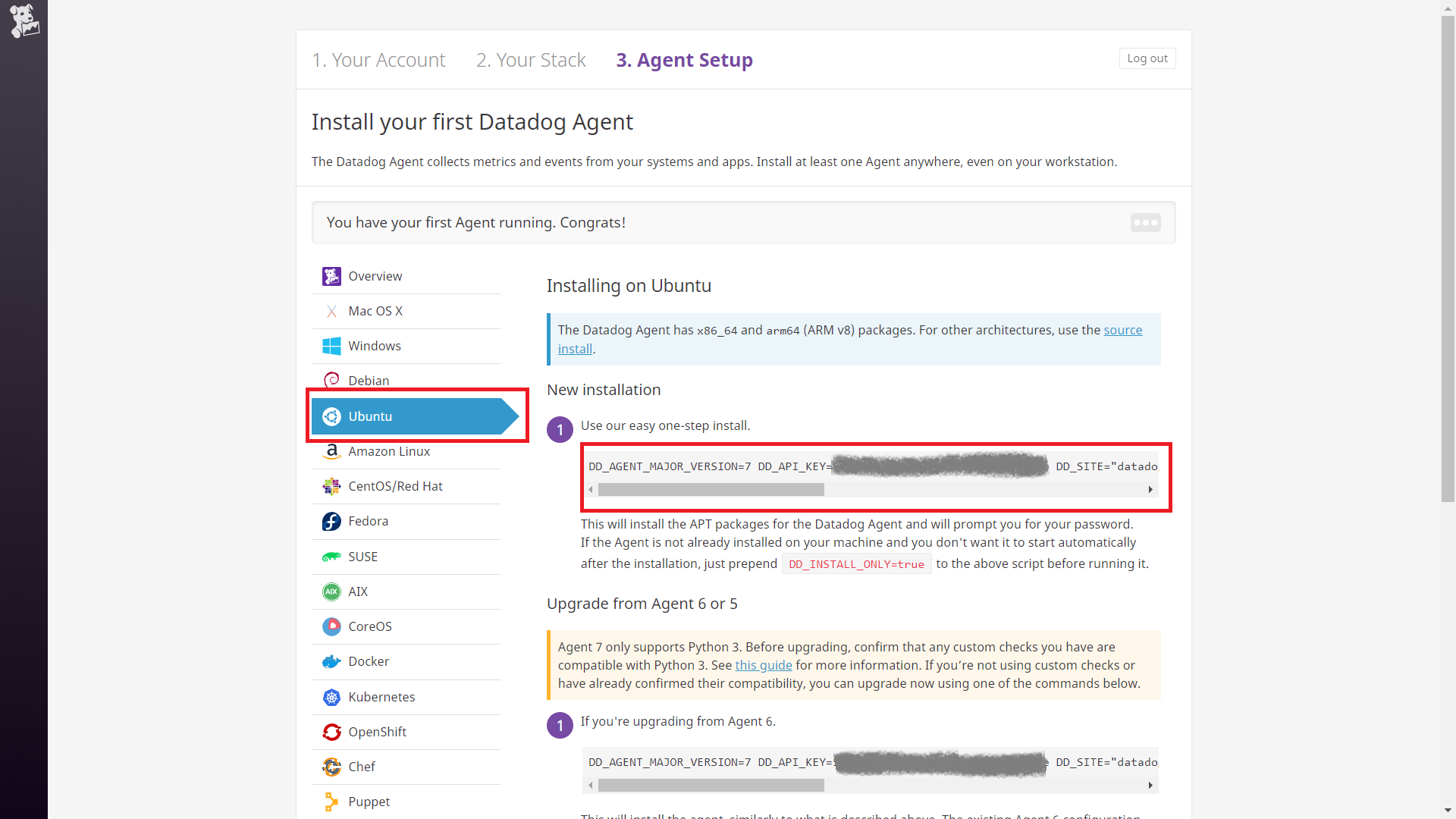Click the Kubernetes wheel icon

pyautogui.click(x=331, y=697)
